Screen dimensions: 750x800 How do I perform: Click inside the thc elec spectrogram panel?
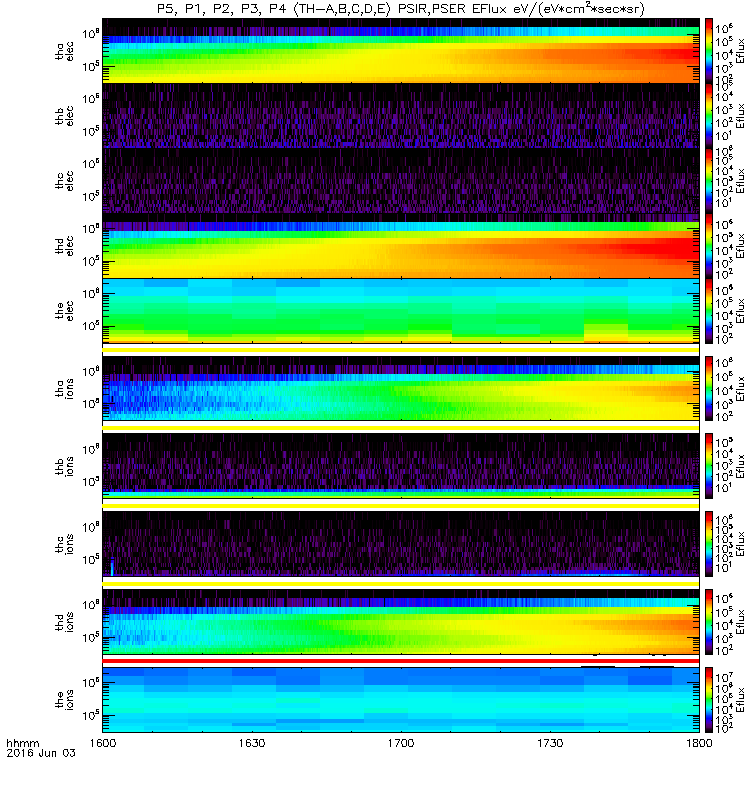[x=401, y=181]
